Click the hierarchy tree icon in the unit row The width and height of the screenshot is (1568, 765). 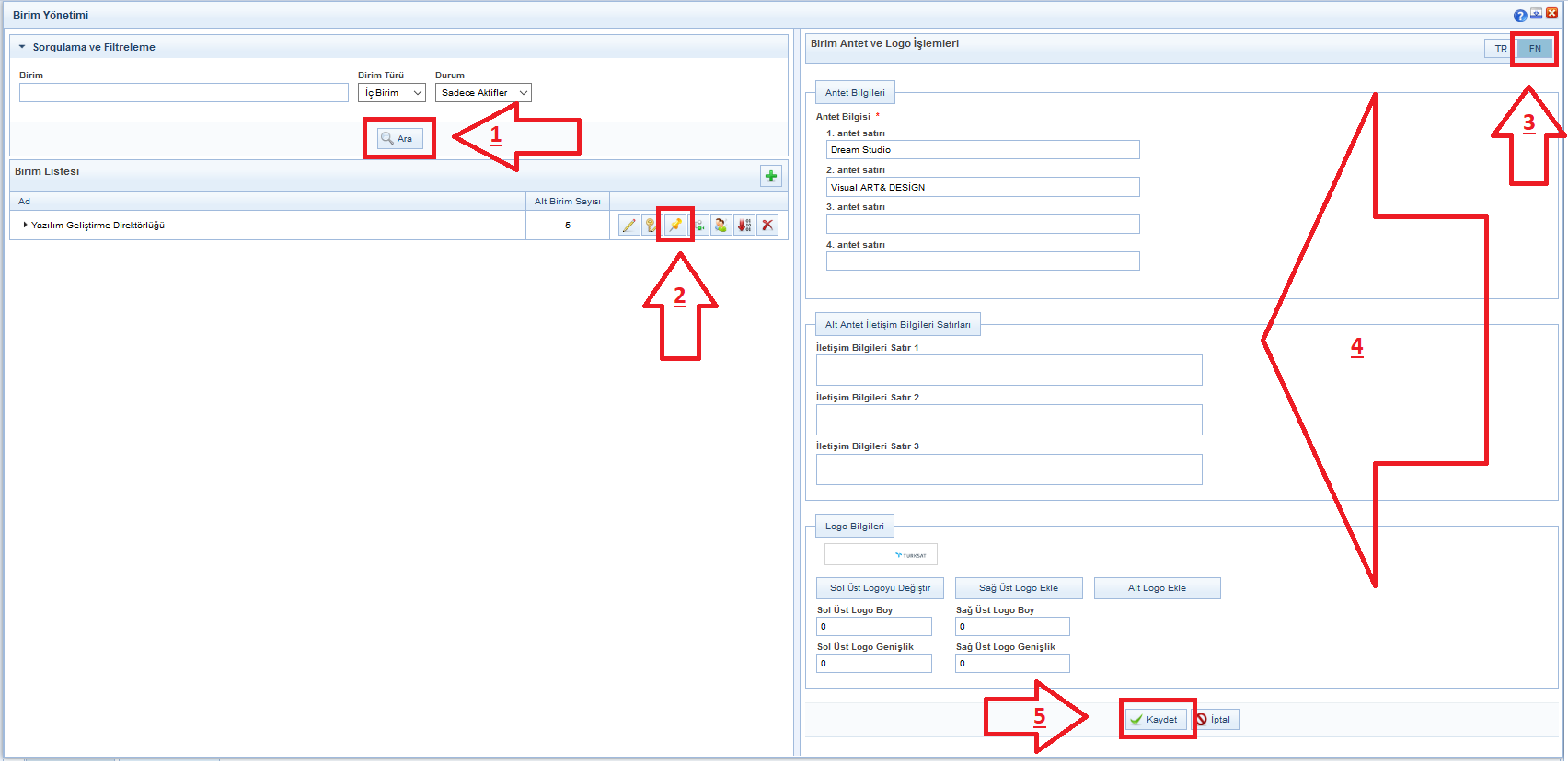(x=699, y=226)
